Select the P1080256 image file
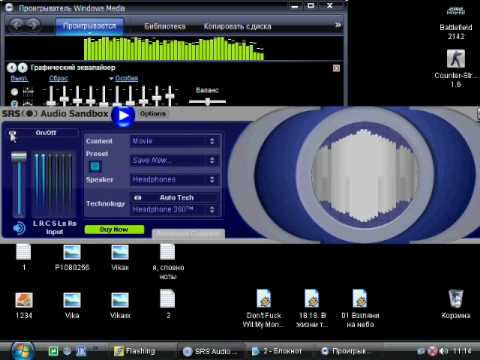The image size is (480, 360). [x=72, y=257]
